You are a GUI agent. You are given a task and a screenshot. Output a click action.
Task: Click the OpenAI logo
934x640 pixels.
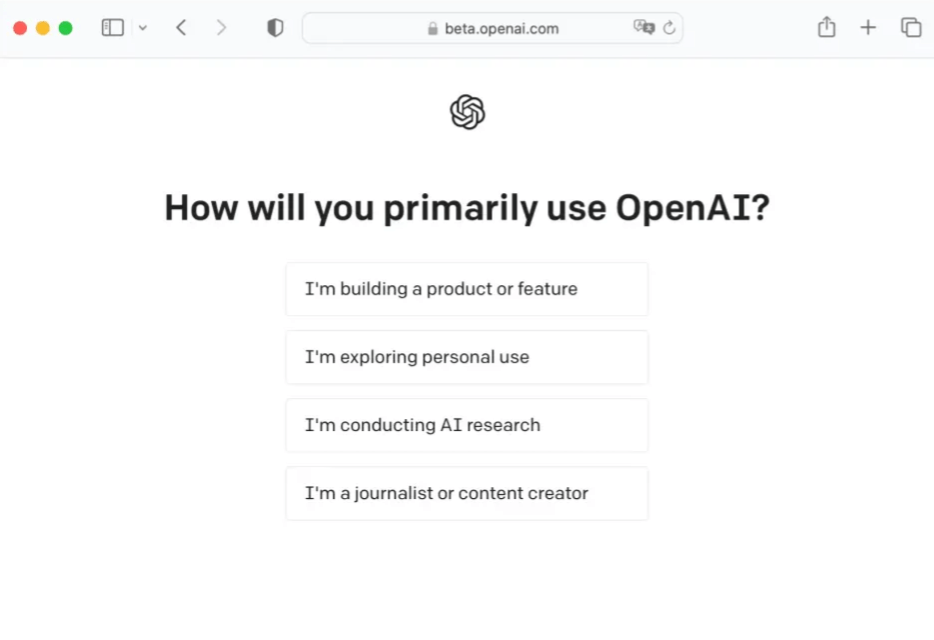(467, 112)
